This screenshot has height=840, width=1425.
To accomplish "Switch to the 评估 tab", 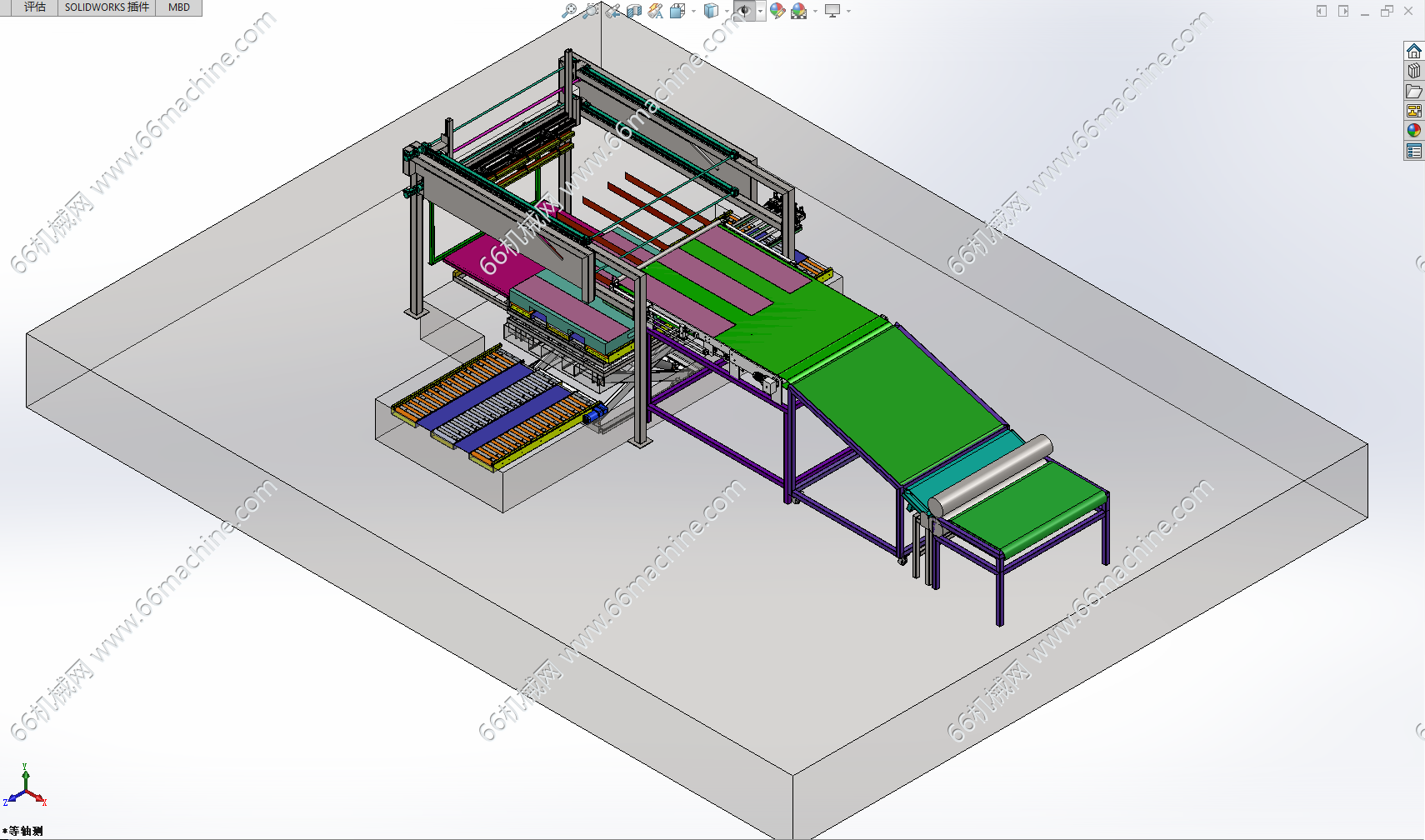I will [34, 7].
